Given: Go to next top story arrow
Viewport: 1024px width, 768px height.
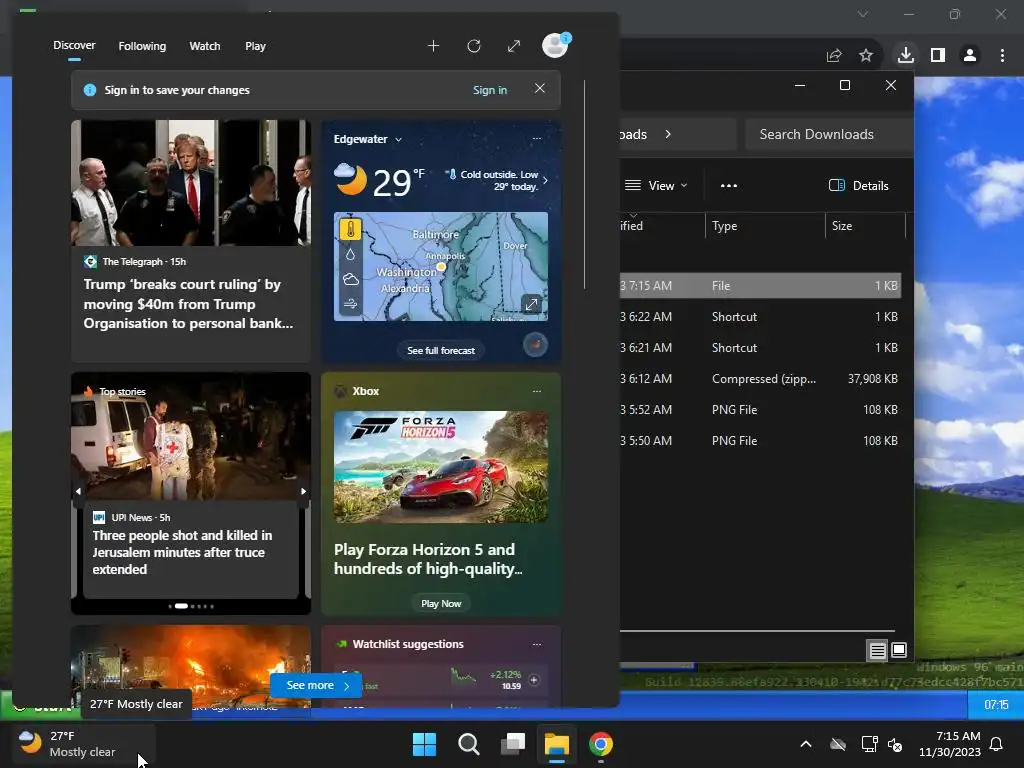Looking at the screenshot, I should 303,491.
